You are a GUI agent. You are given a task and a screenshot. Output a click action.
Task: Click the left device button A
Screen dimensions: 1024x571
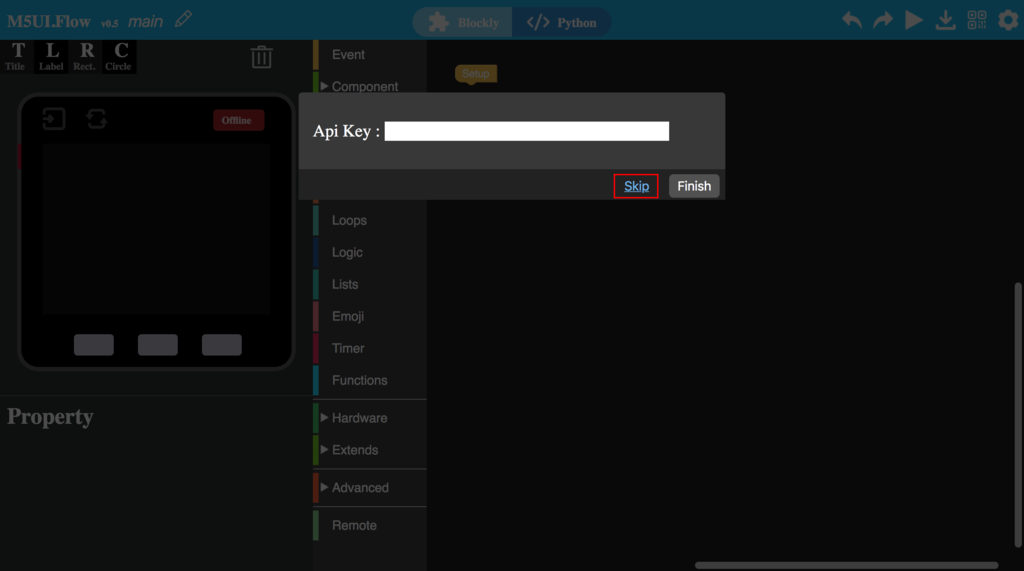pyautogui.click(x=93, y=345)
